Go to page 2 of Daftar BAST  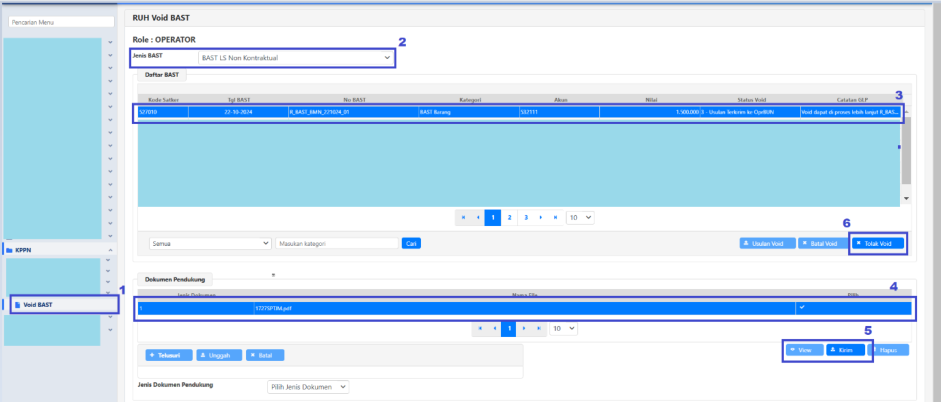[509, 217]
